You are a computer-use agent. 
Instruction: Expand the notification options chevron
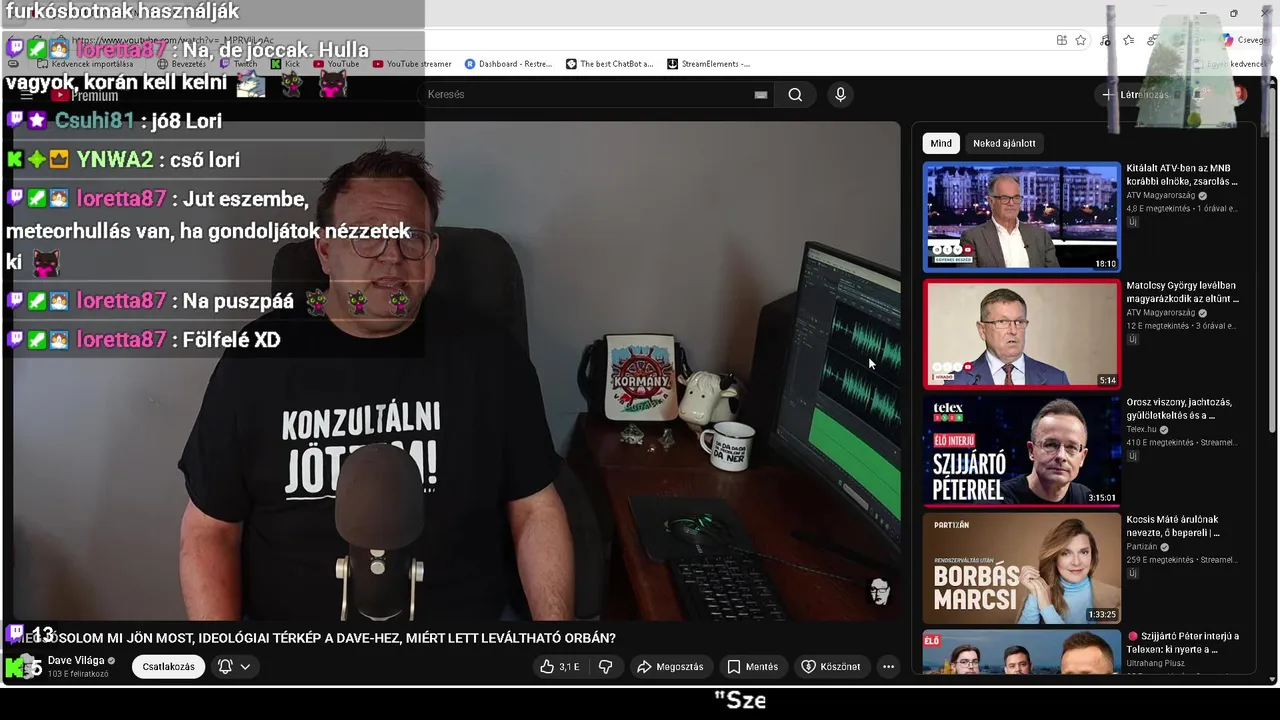tap(245, 667)
